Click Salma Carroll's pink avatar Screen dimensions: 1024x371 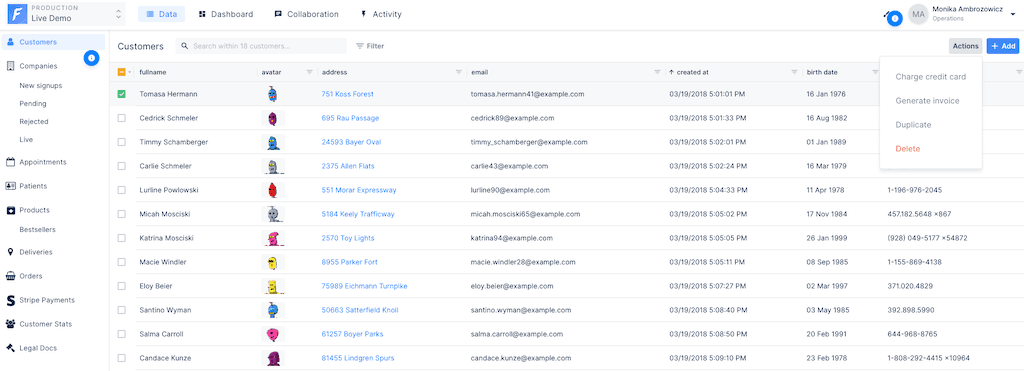tap(273, 334)
